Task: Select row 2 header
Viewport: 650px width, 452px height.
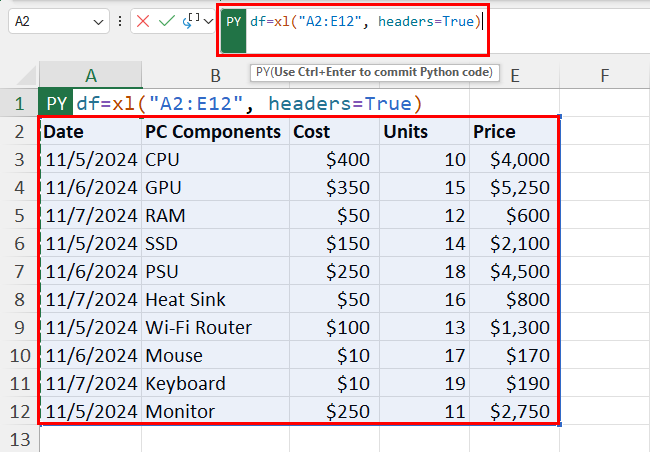Action: [x=19, y=131]
